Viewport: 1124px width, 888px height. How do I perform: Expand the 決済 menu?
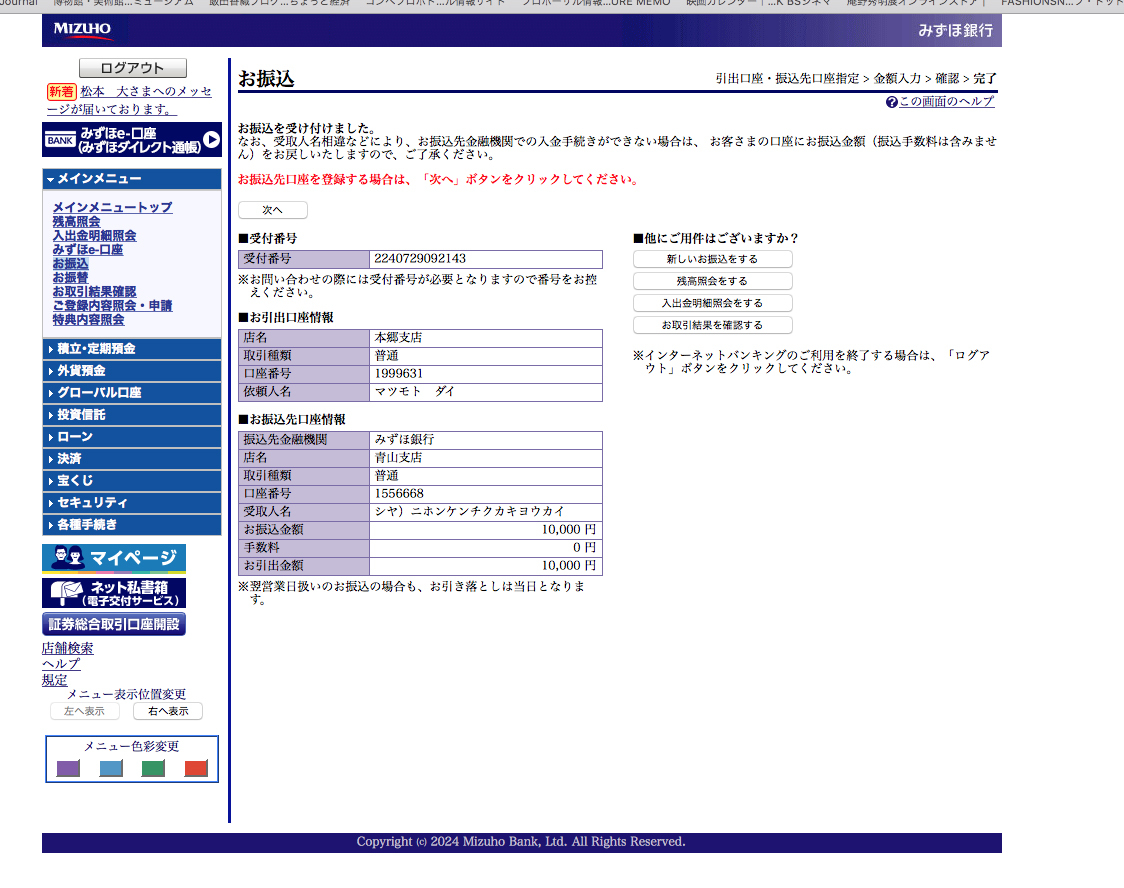[132, 459]
